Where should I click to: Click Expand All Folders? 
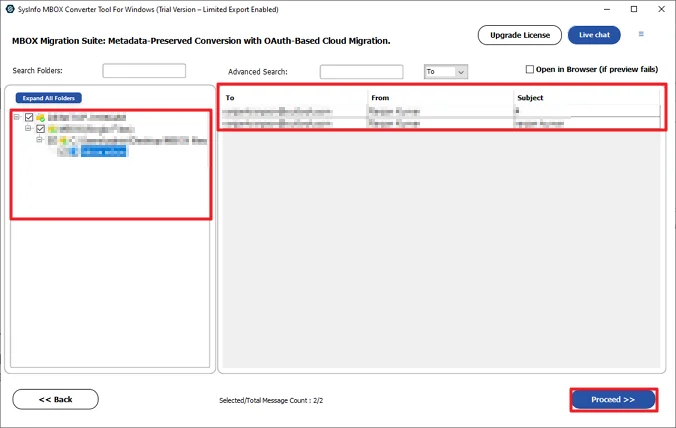click(x=49, y=98)
